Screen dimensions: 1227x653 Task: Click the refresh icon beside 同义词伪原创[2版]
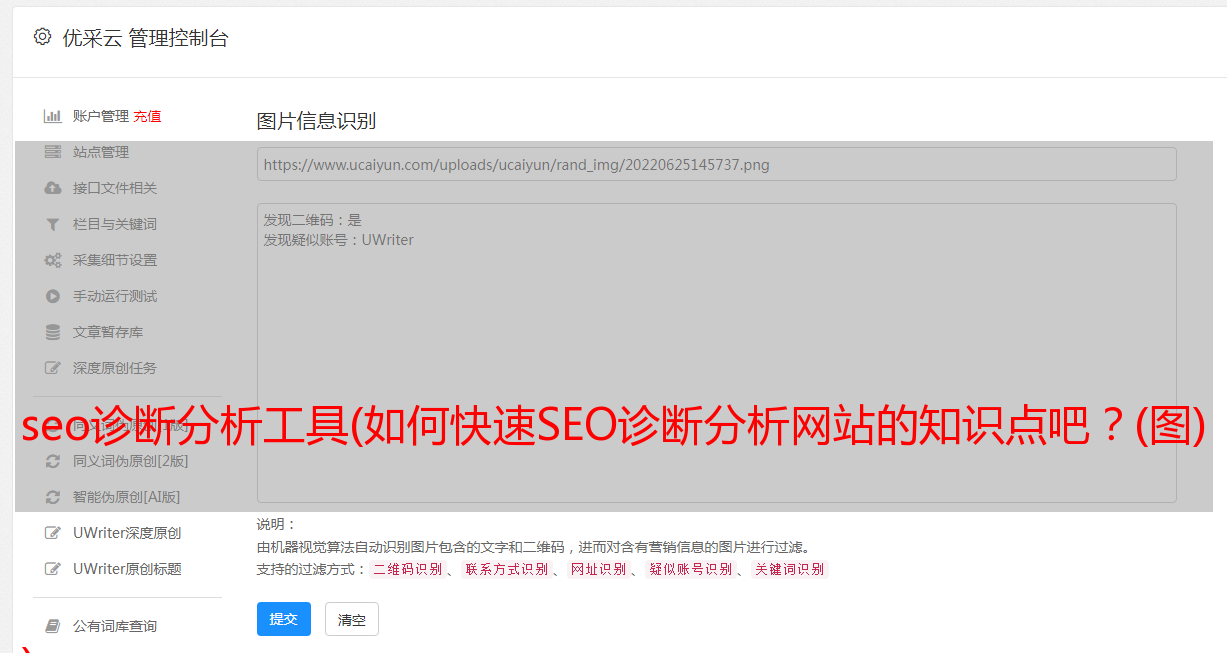pyautogui.click(x=53, y=461)
